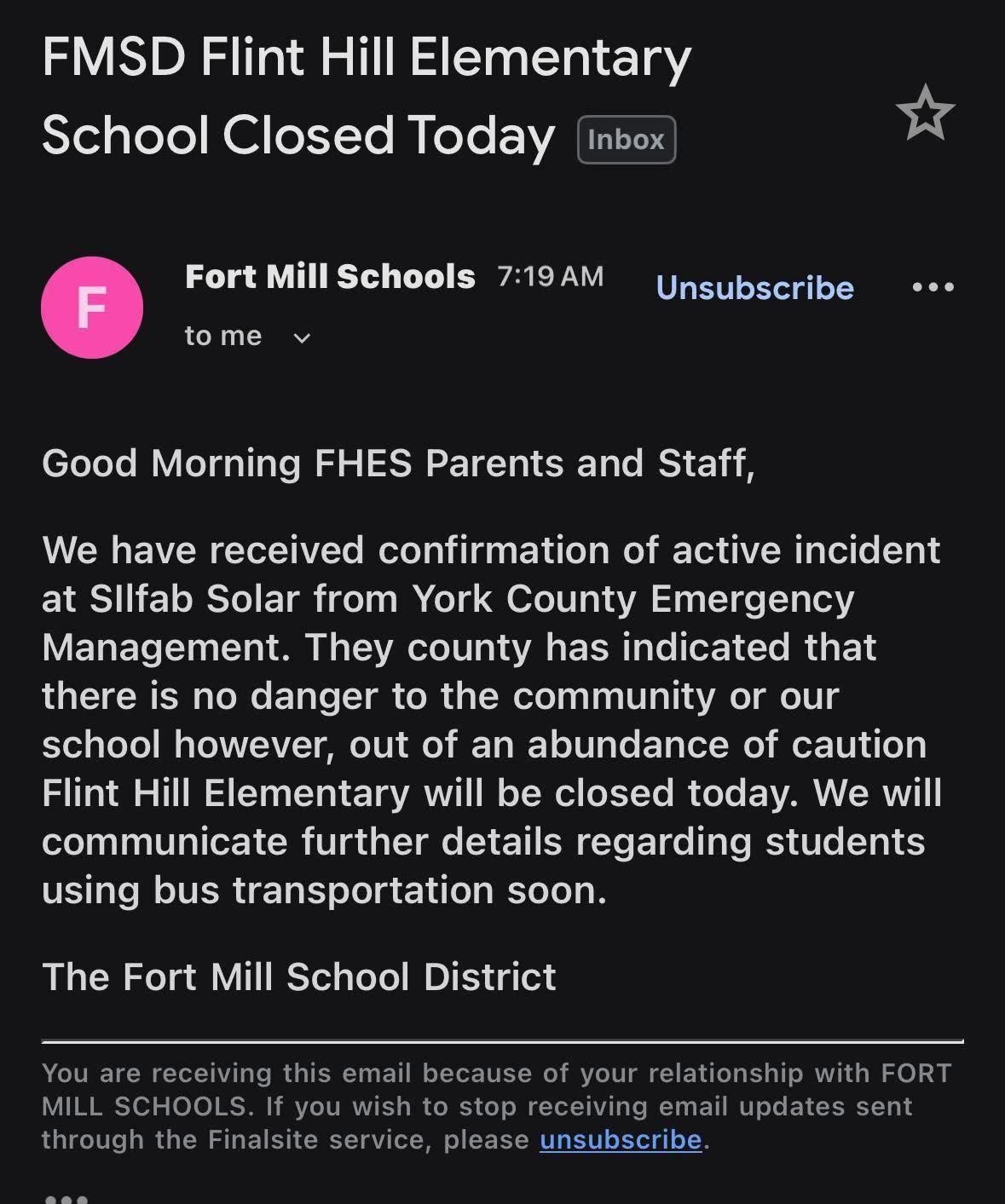Click the horizontal divider above the footer
Screen dimensions: 1005x1204
point(502,1041)
